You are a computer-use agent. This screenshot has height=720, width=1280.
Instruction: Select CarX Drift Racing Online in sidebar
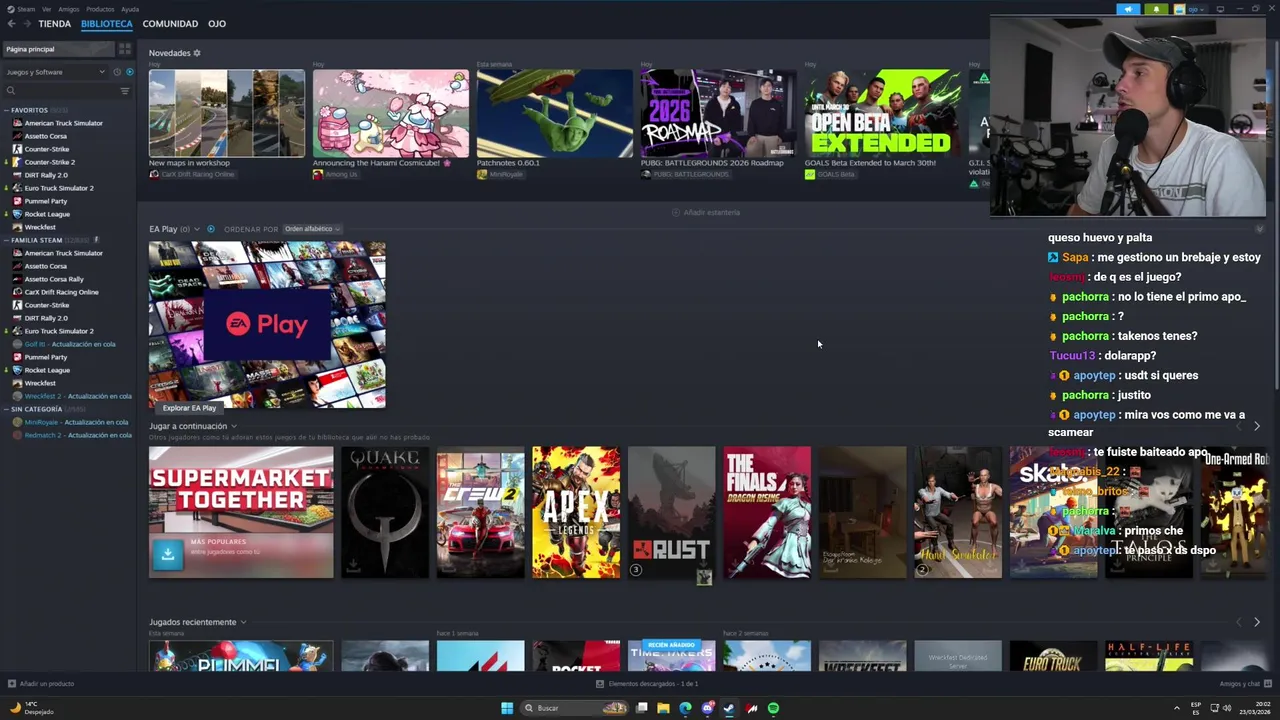pyautogui.click(x=61, y=292)
